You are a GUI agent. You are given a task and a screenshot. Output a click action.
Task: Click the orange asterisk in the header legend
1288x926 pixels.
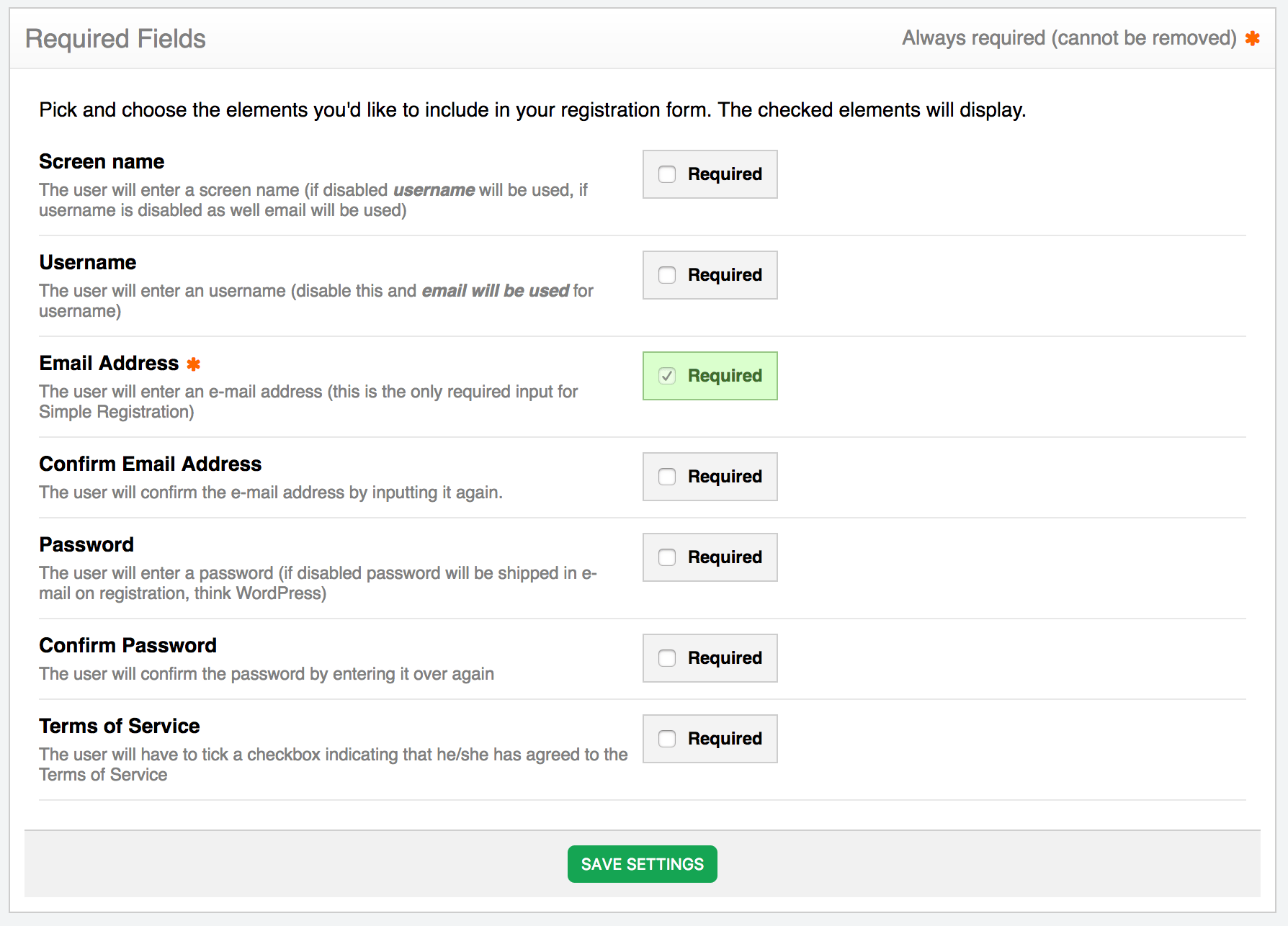click(x=1253, y=38)
